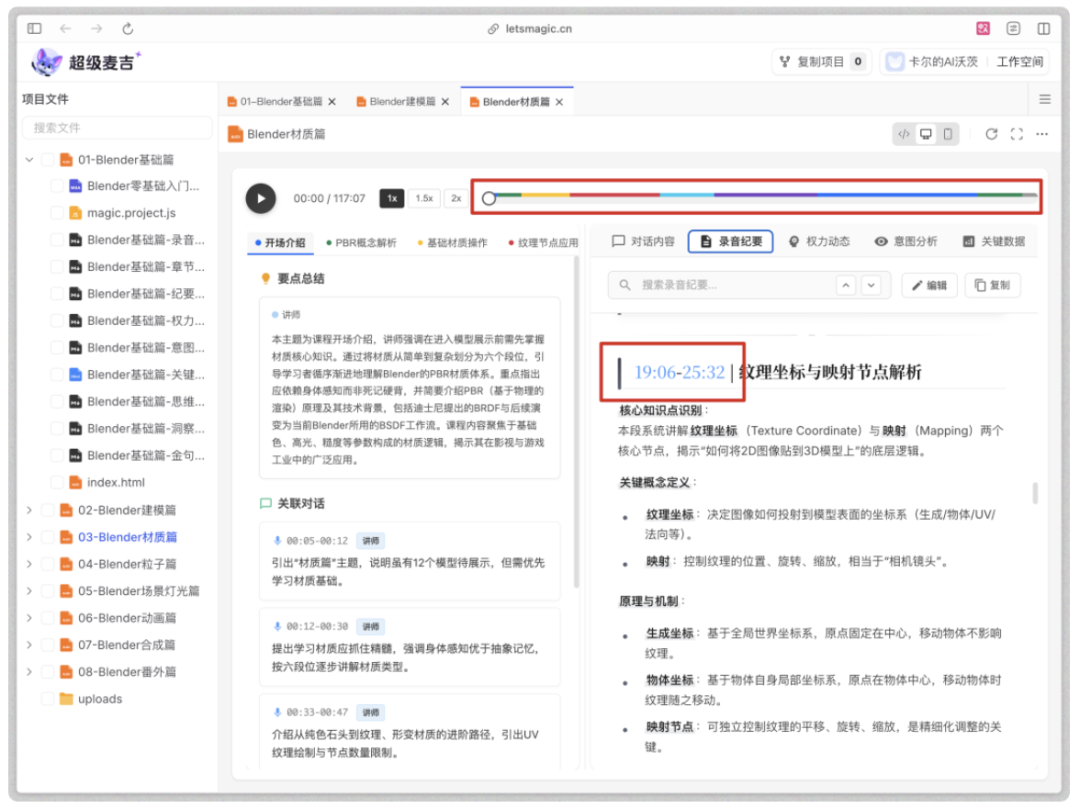The image size is (1080, 808).
Task: Select the desktop preview toggle
Action: 927,134
